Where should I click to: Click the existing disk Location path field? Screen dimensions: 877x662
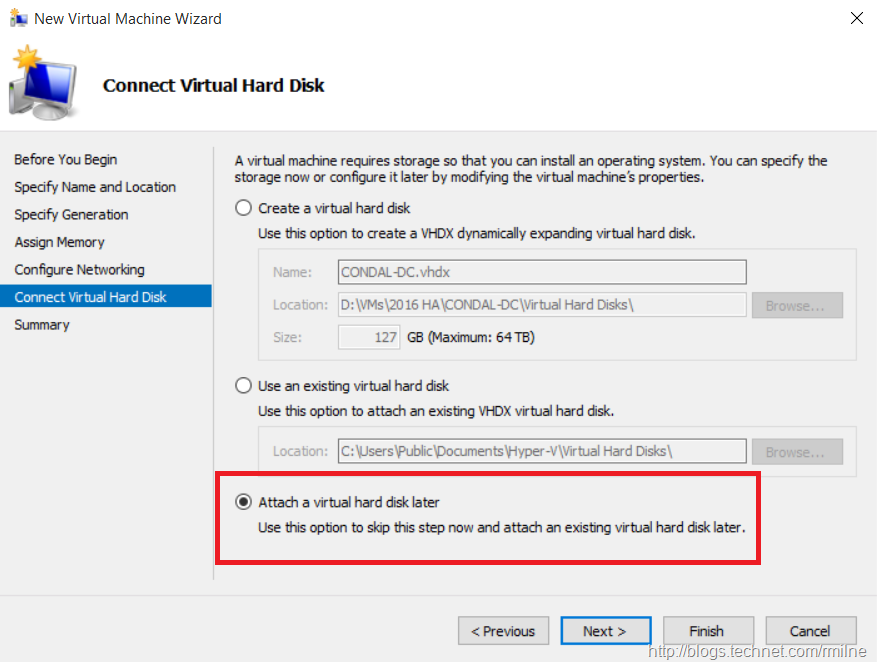click(541, 451)
